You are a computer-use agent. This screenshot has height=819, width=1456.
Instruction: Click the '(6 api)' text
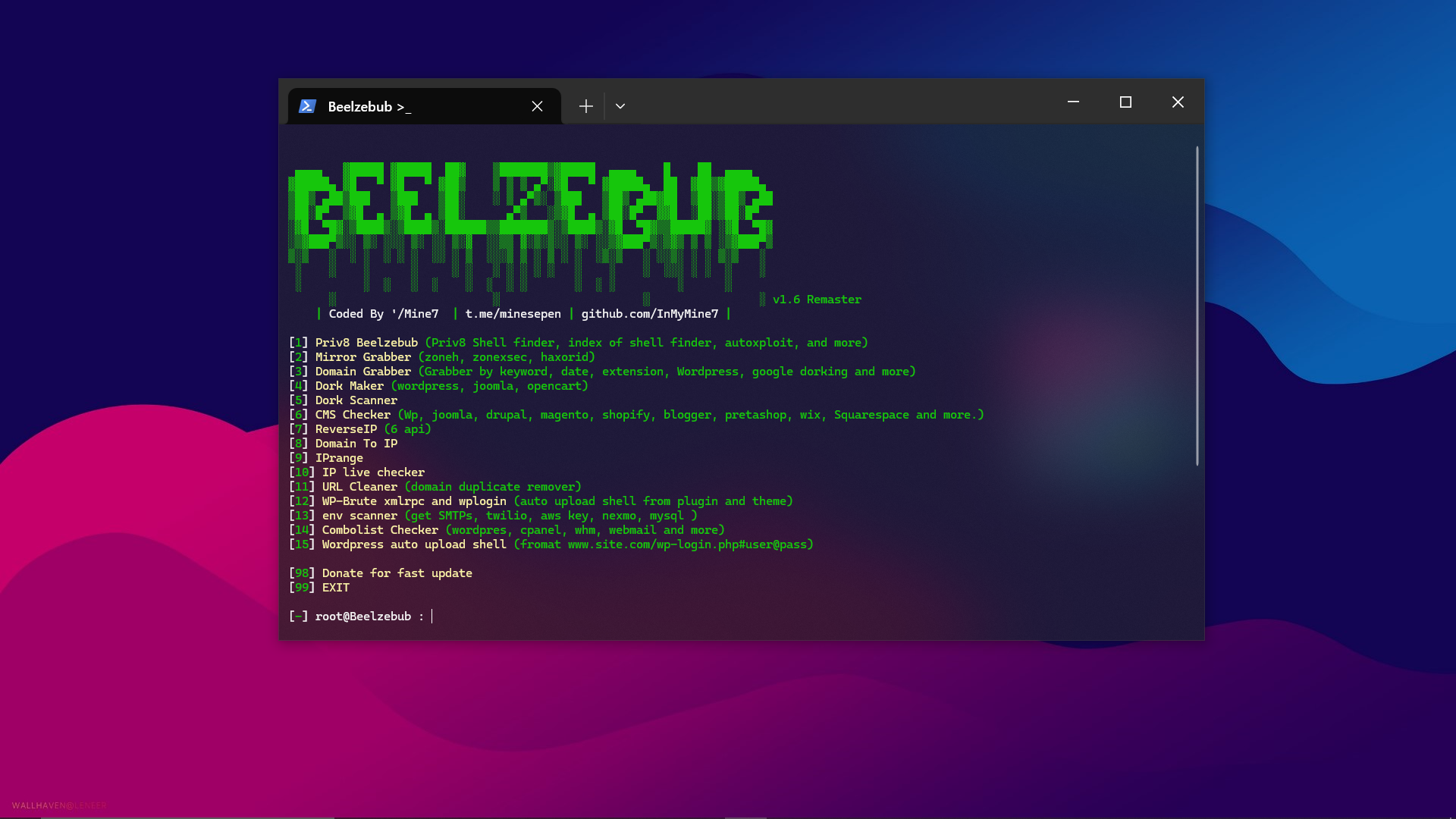408,429
